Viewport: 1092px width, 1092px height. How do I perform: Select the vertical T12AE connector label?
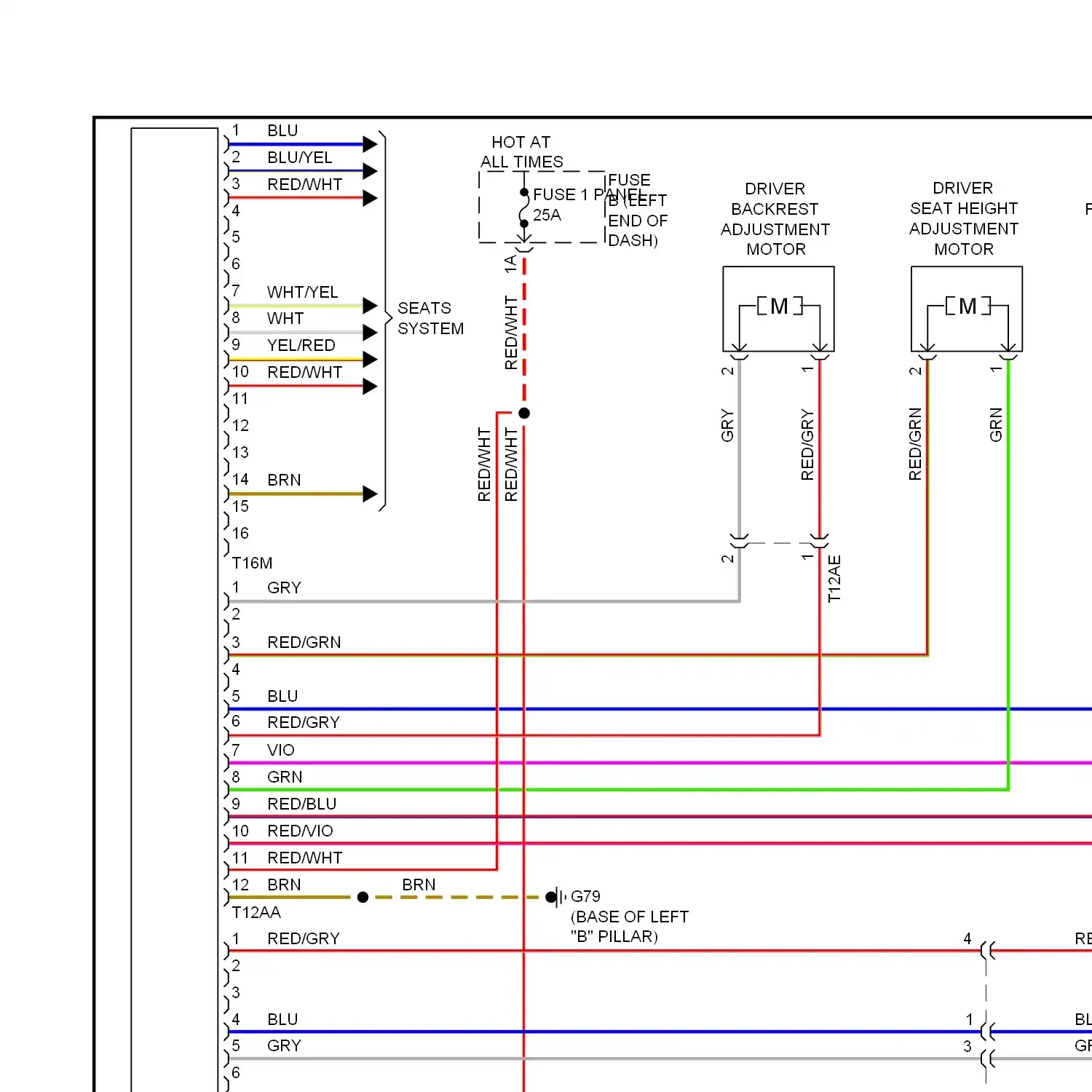click(834, 579)
